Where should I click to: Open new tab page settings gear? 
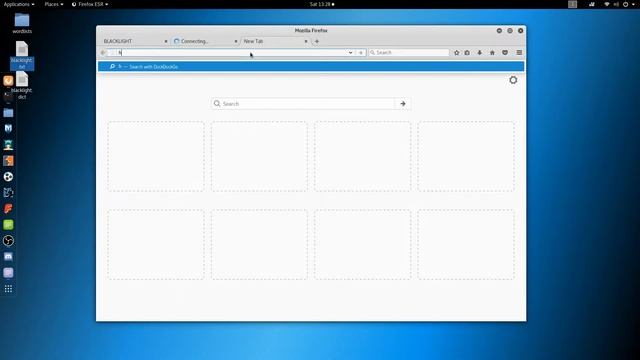click(x=513, y=80)
